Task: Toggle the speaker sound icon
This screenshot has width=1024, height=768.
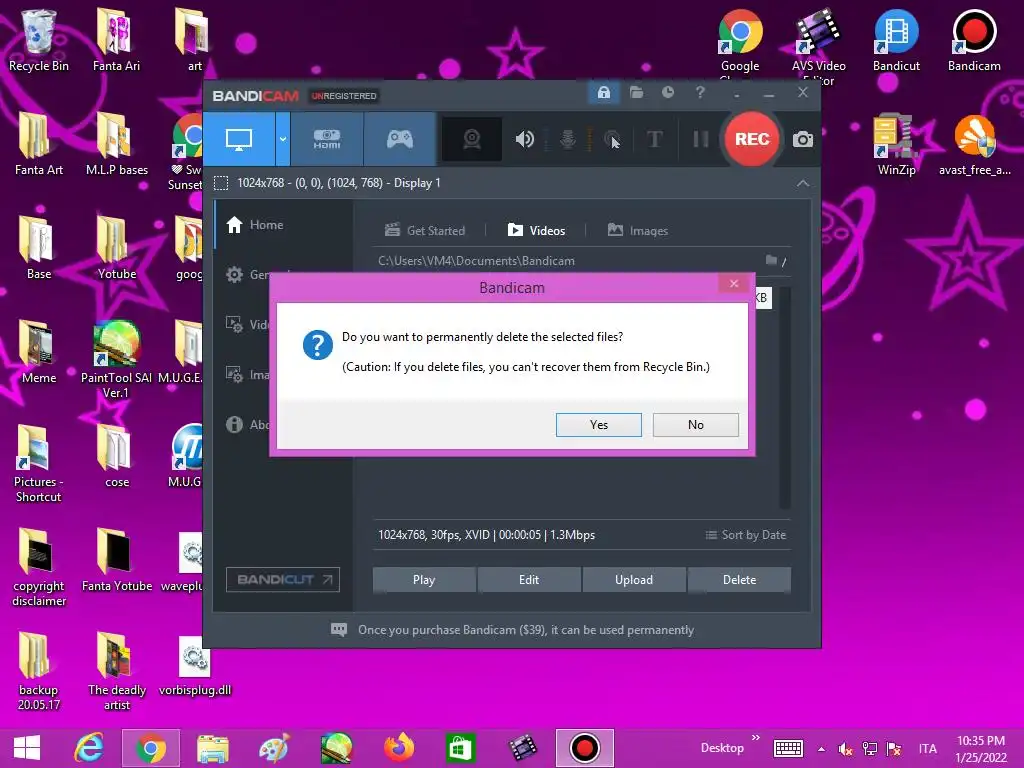Action: (524, 139)
